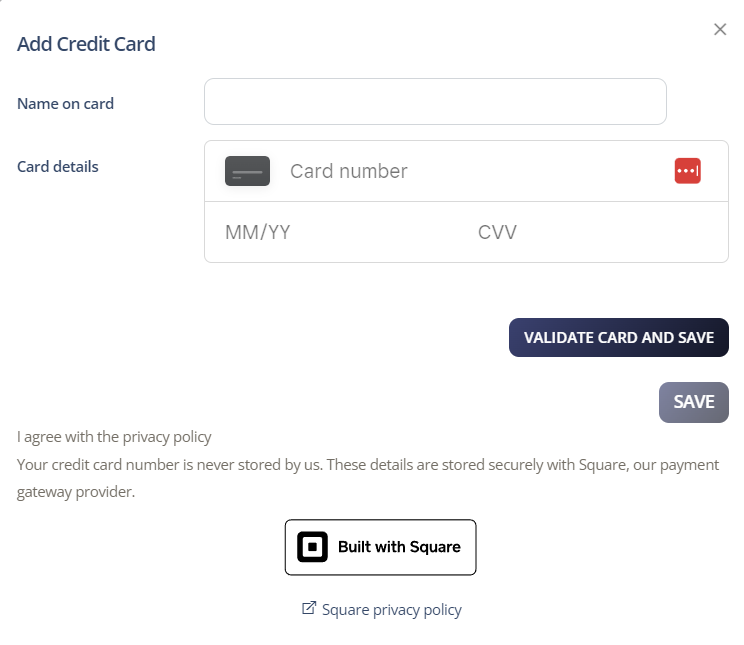Click the Name on card input field

[435, 102]
